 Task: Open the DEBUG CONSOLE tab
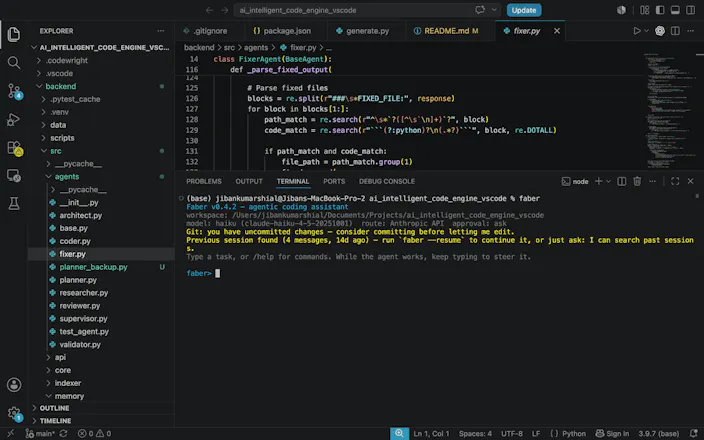tap(387, 181)
